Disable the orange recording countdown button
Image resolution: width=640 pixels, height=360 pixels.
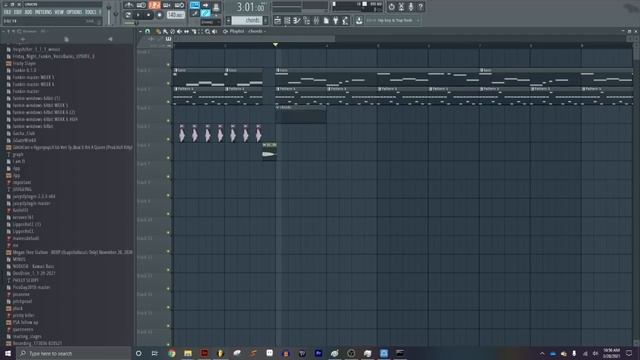click(x=154, y=5)
